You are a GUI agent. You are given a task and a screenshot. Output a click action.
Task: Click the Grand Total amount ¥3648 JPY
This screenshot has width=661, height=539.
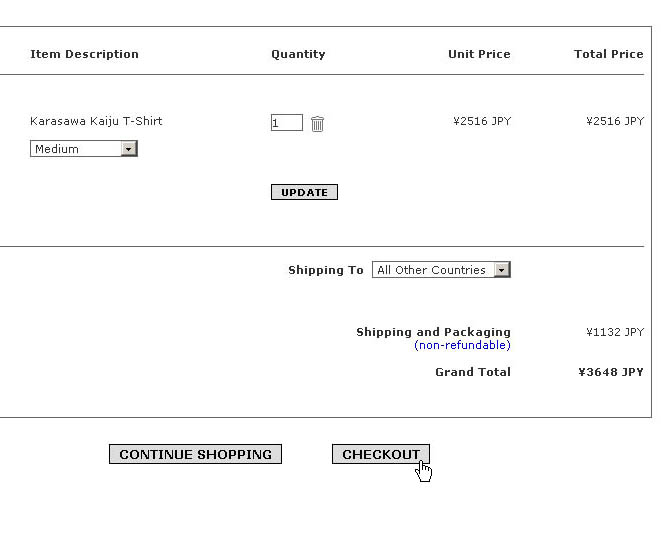[x=611, y=372]
